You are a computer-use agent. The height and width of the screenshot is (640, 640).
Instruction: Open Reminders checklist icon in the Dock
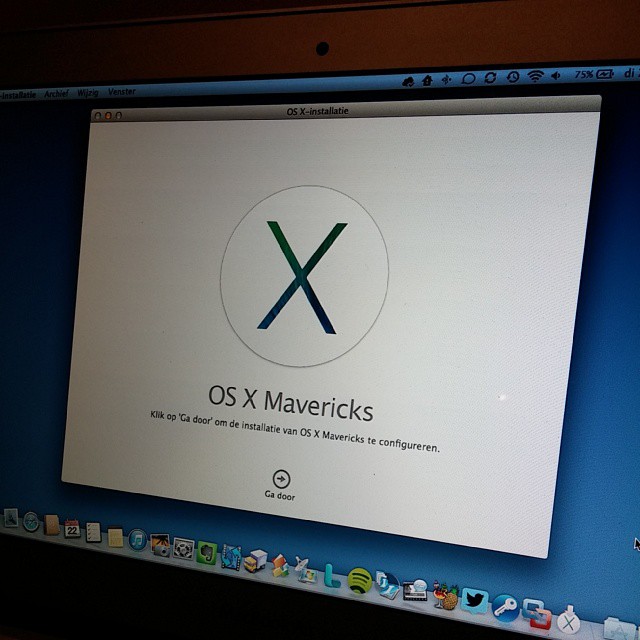[x=93, y=532]
